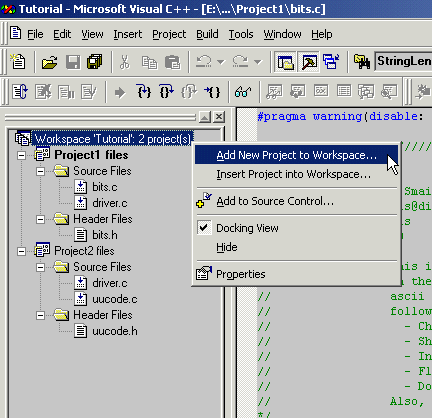The width and height of the screenshot is (432, 418).
Task: Click the Cut scissors icon
Action: [x=124, y=62]
